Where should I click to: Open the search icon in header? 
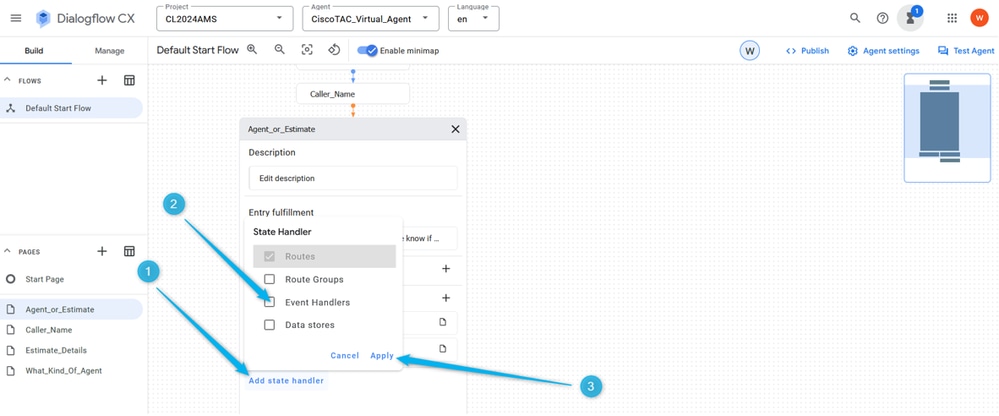855,18
